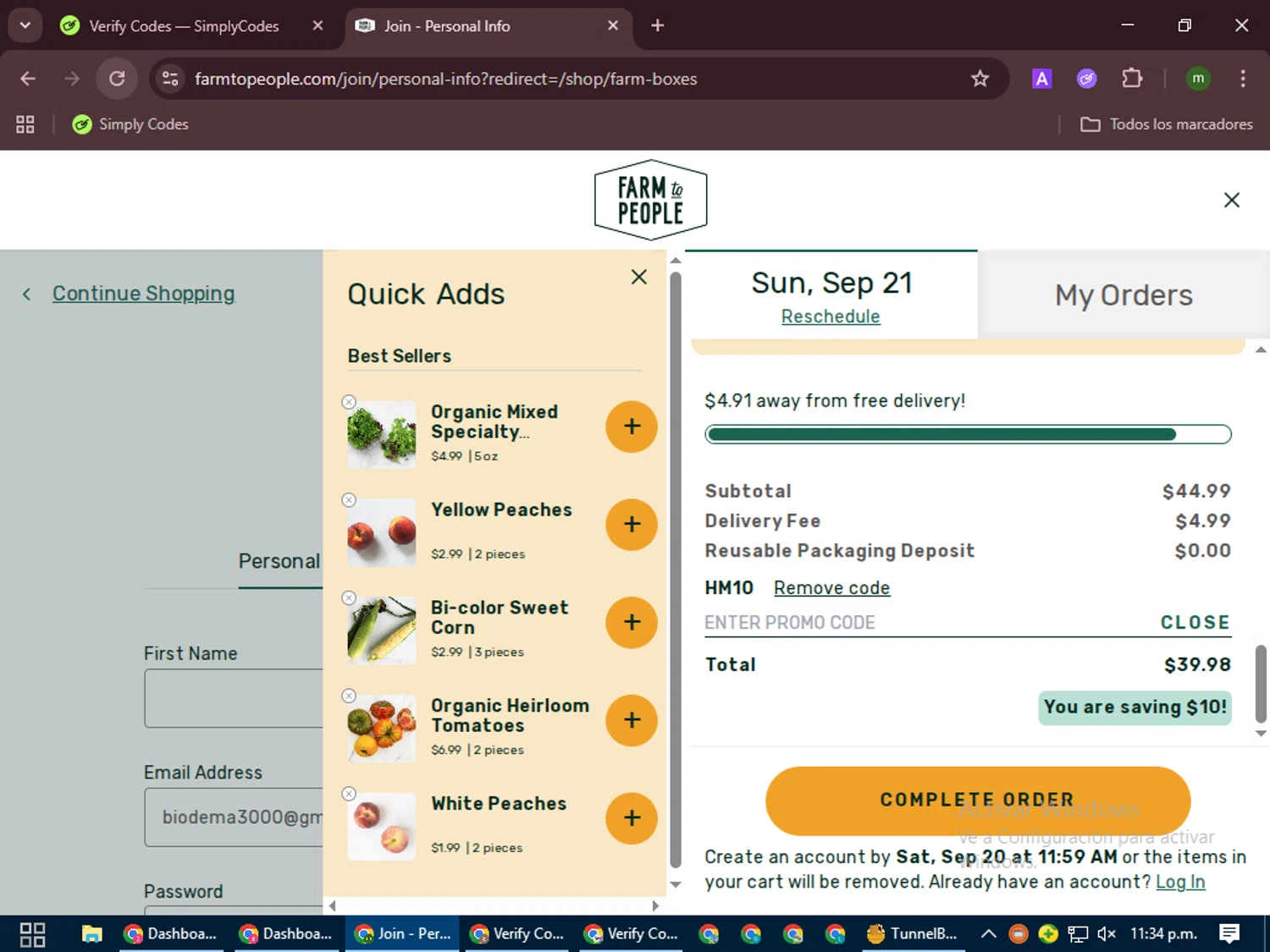Click the free delivery progress bar

point(968,434)
